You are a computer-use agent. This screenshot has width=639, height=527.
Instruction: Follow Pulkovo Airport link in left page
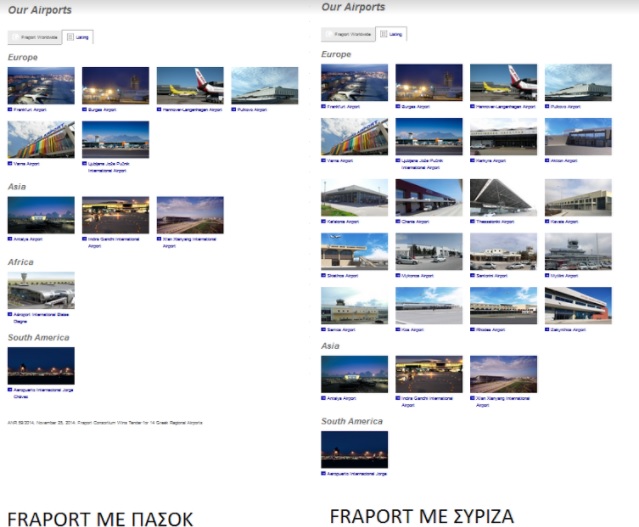pyautogui.click(x=252, y=110)
